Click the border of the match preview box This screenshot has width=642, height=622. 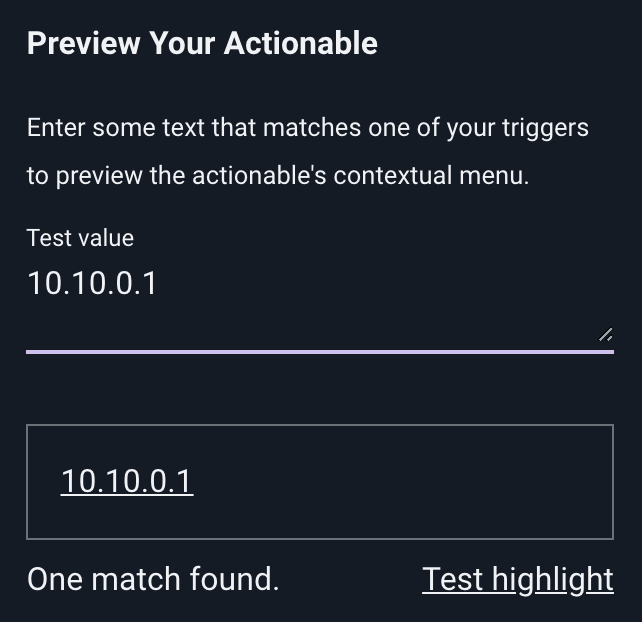pyautogui.click(x=320, y=425)
